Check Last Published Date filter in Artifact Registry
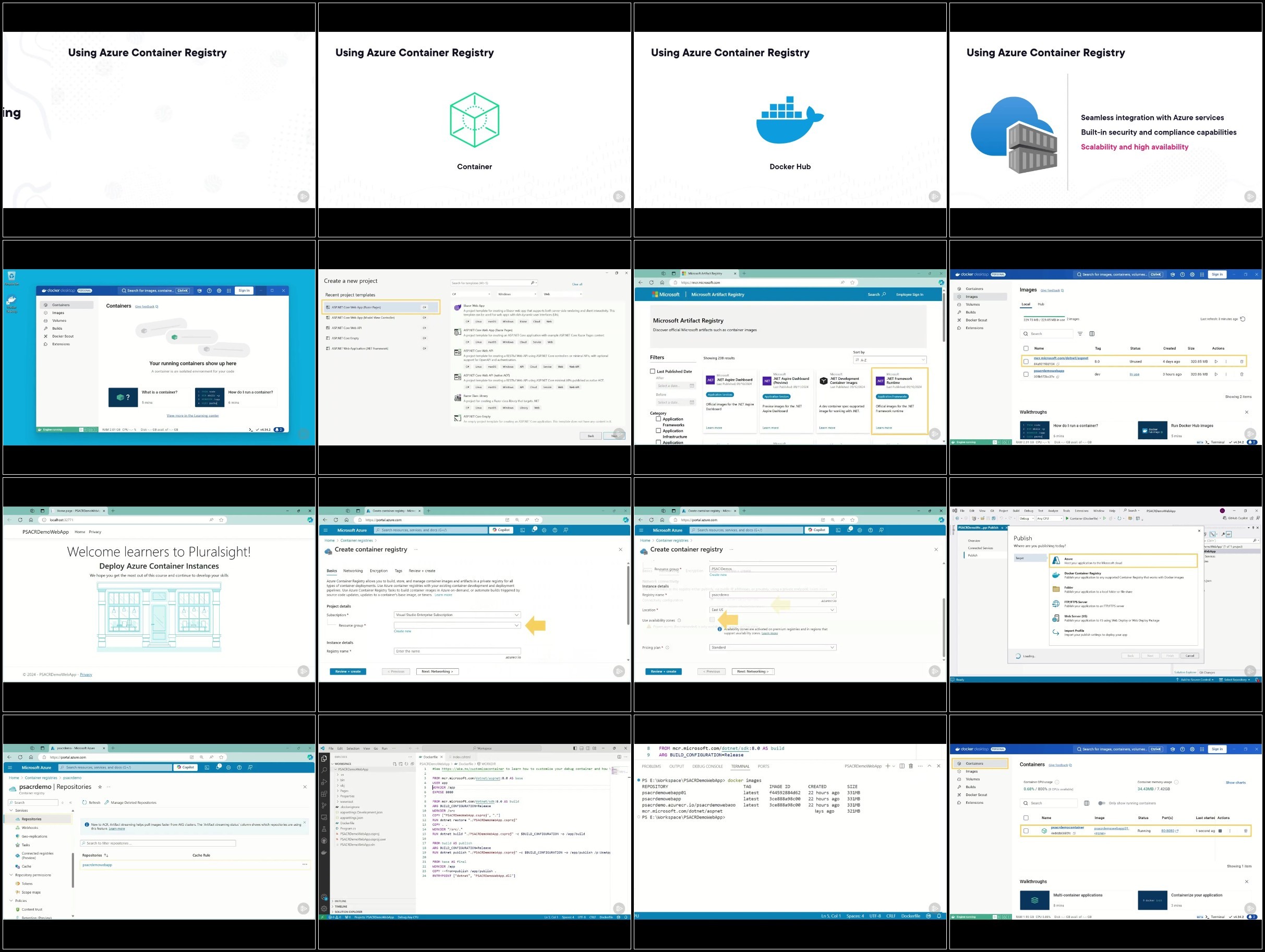1265x952 pixels. 653,371
